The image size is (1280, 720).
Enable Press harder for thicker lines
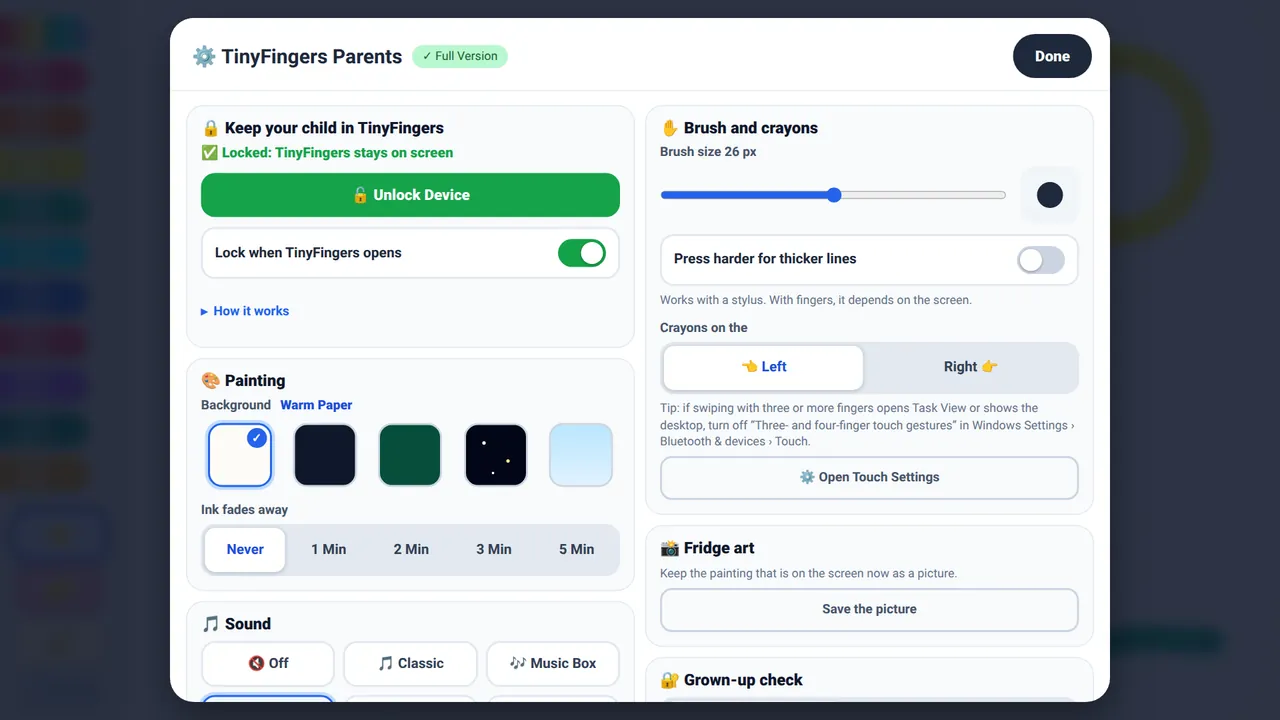(1041, 259)
